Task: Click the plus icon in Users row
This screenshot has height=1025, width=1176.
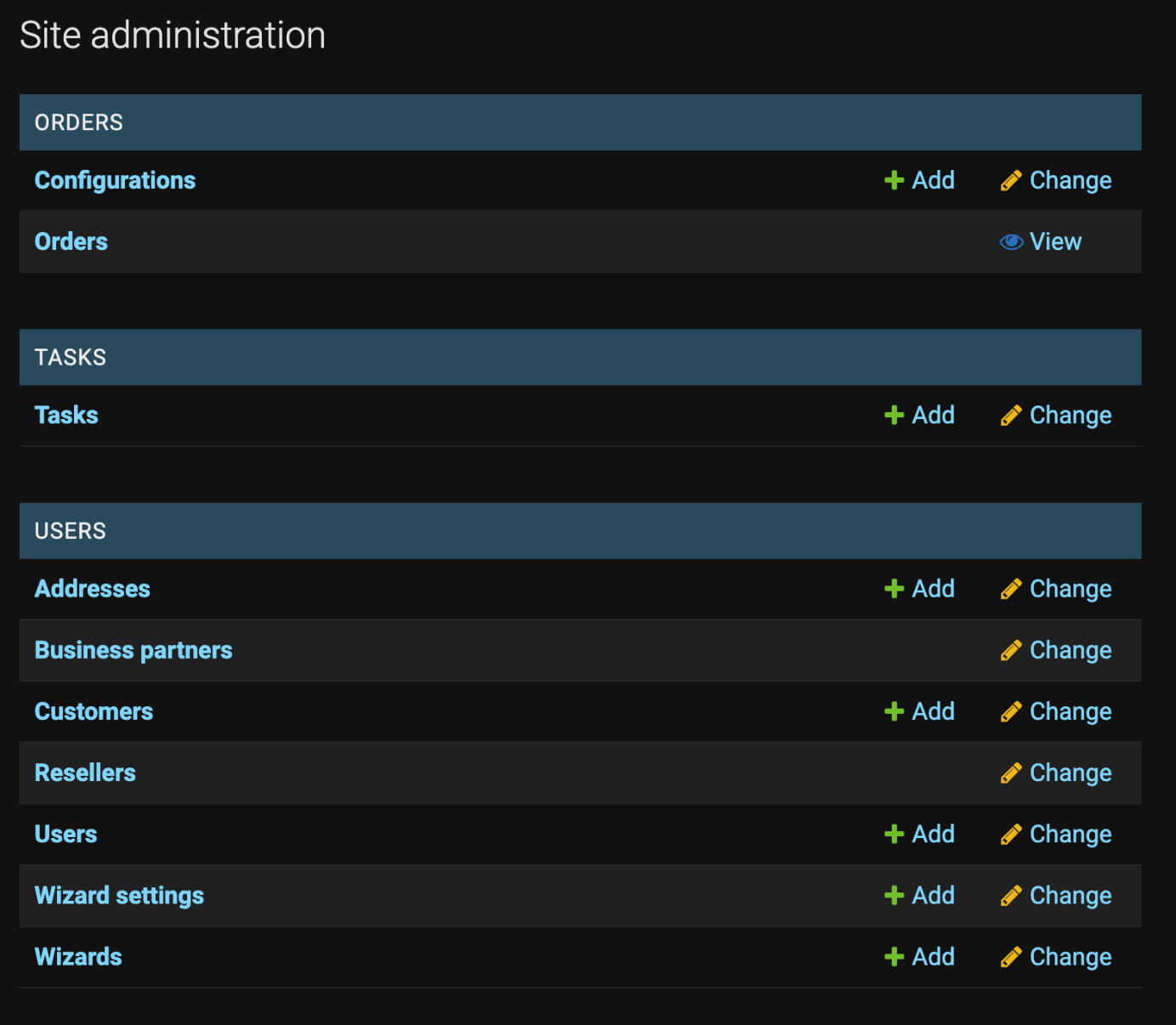Action: (x=894, y=834)
